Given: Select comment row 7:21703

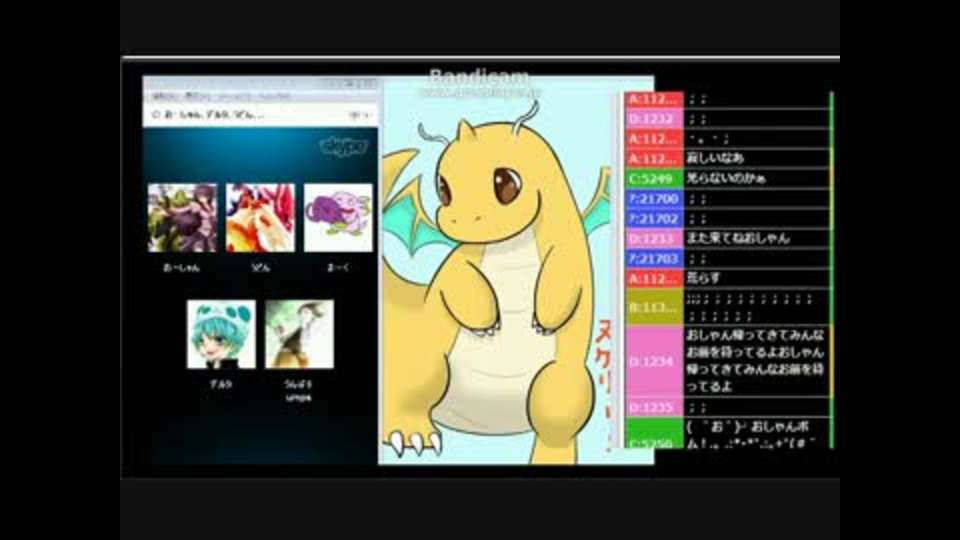Looking at the screenshot, I should click(727, 258).
